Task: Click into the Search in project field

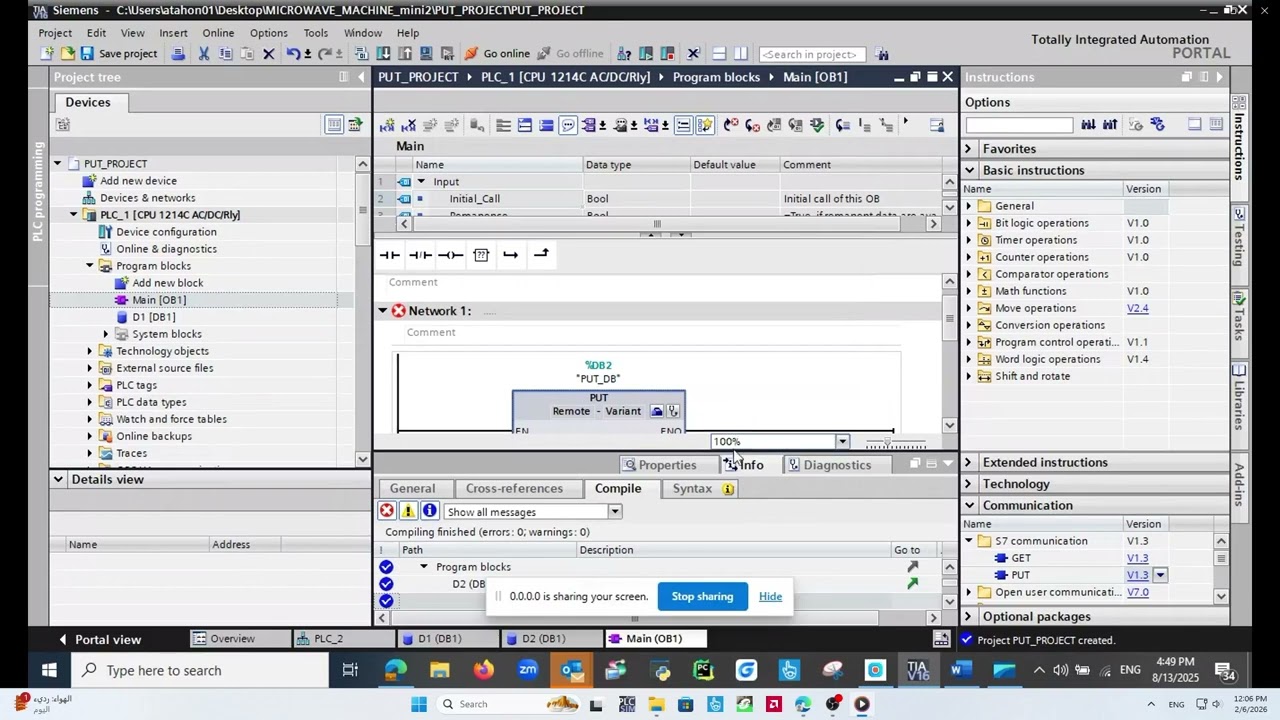Action: click(x=812, y=54)
